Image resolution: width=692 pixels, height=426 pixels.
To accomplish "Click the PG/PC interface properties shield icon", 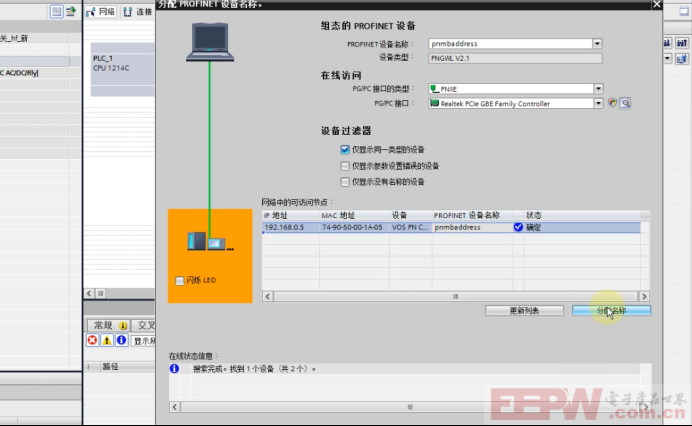I will [x=612, y=103].
